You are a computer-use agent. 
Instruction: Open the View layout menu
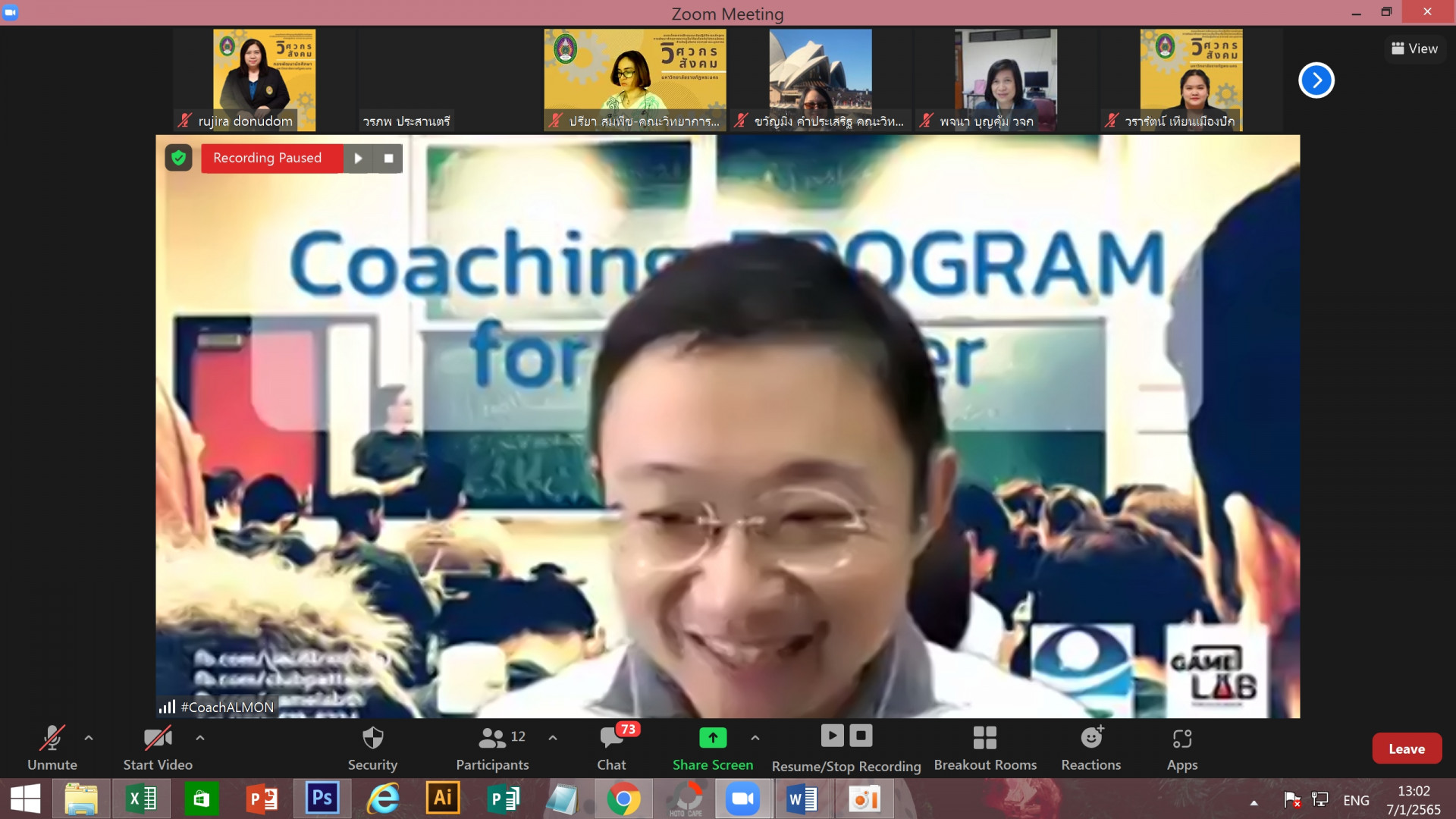coord(1414,49)
